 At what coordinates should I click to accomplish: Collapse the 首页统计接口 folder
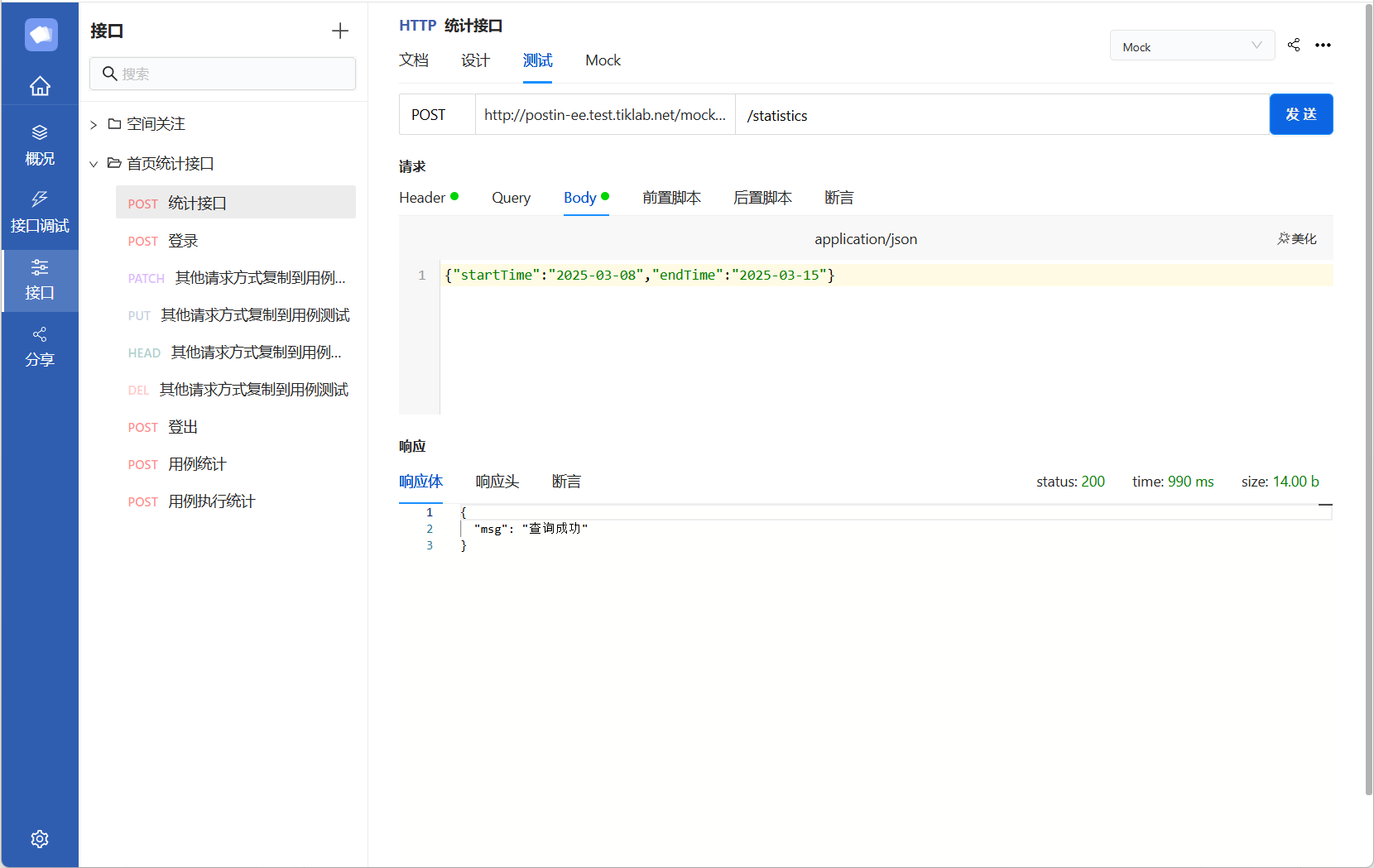click(x=94, y=164)
